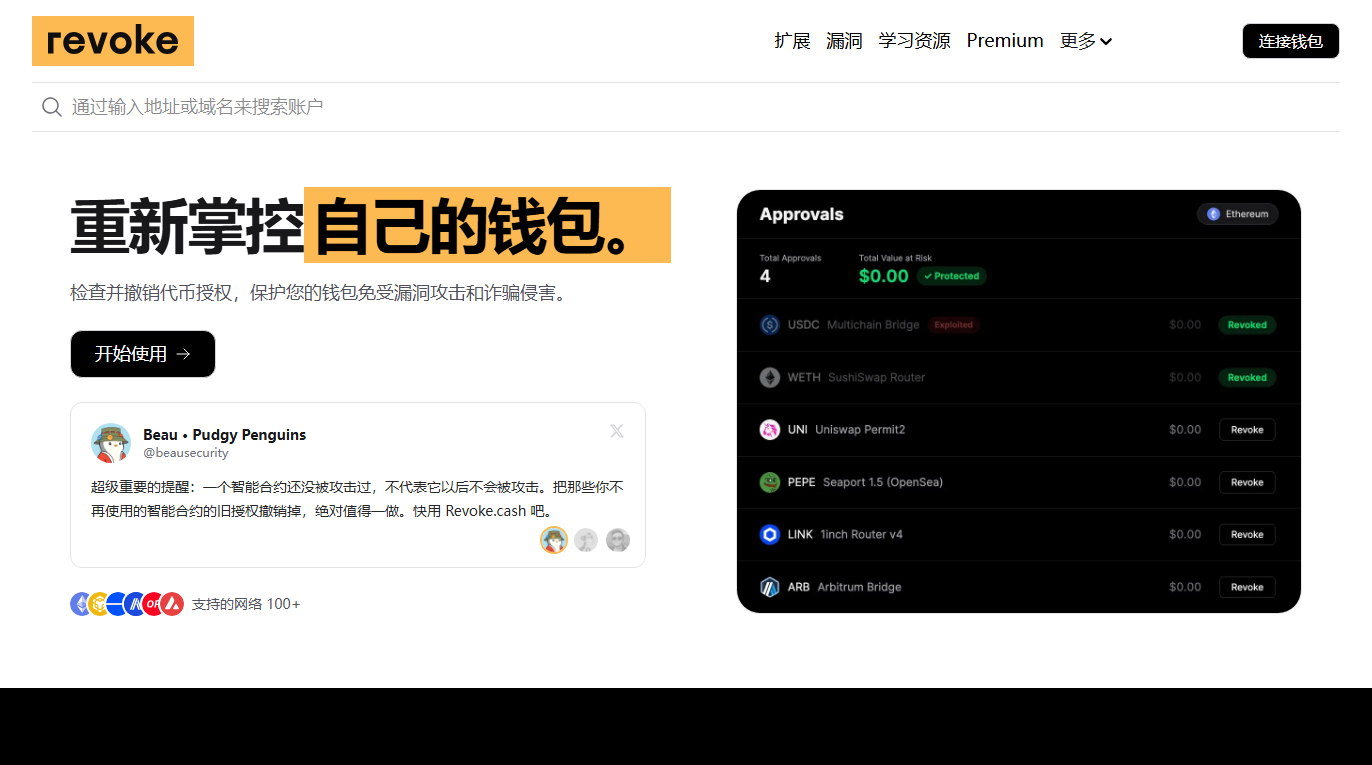Image resolution: width=1372 pixels, height=765 pixels.
Task: Click the WETH token icon
Action: coord(769,377)
